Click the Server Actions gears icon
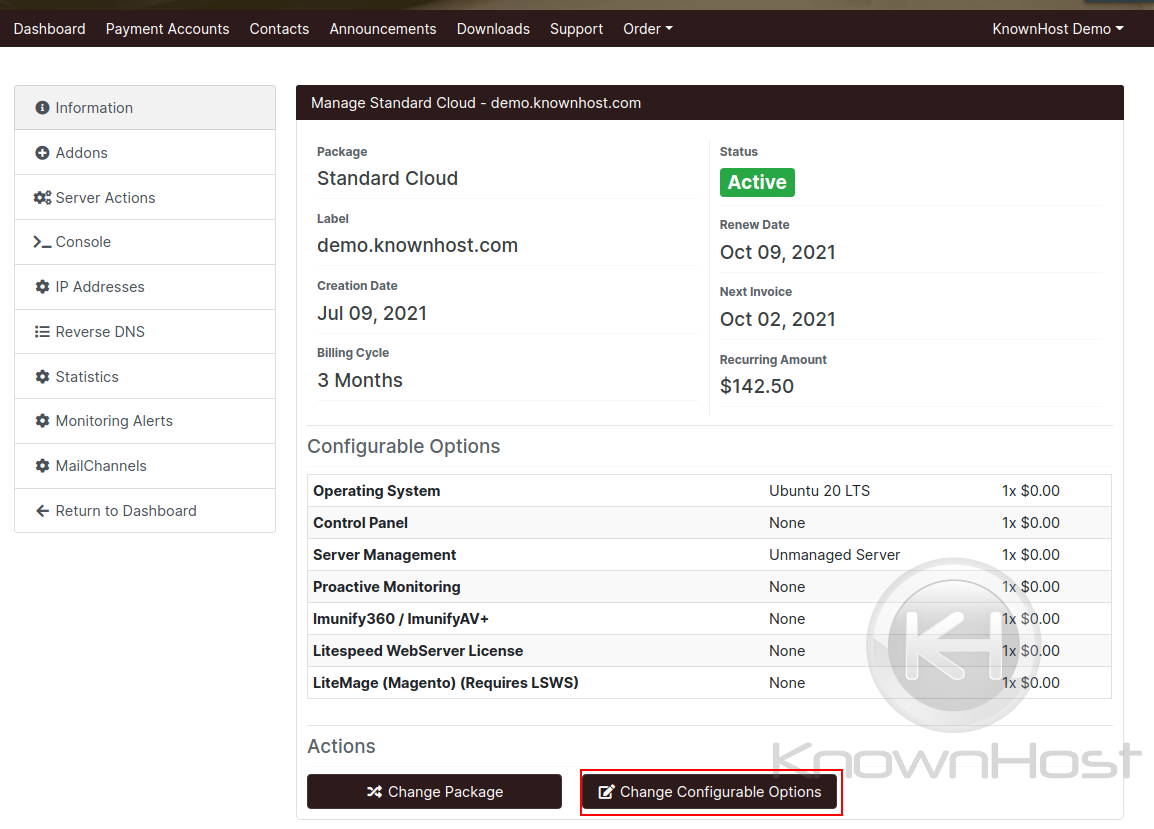Image resolution: width=1154 pixels, height=829 pixels. (x=42, y=197)
